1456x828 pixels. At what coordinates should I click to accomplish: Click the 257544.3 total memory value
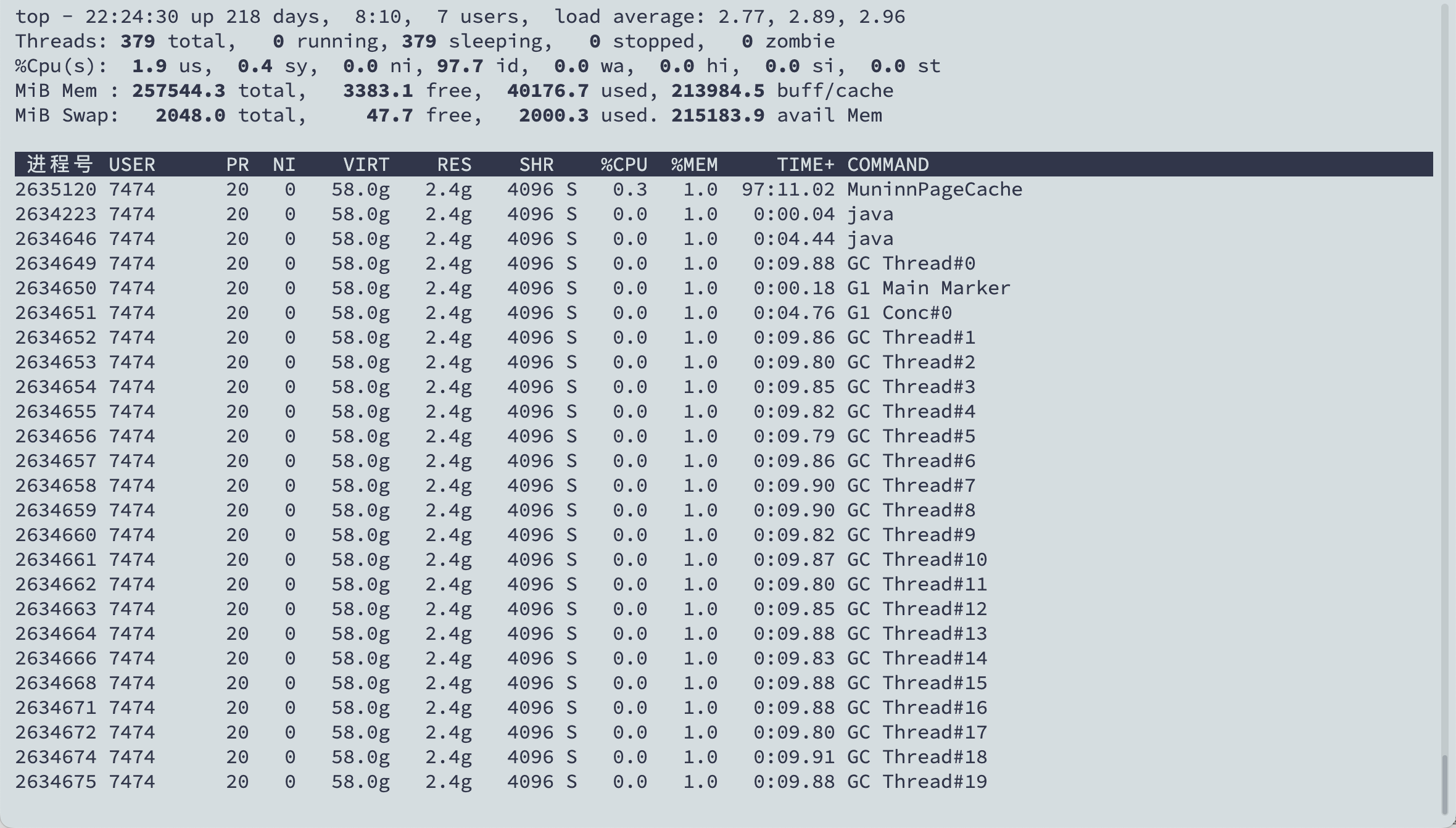pos(178,91)
